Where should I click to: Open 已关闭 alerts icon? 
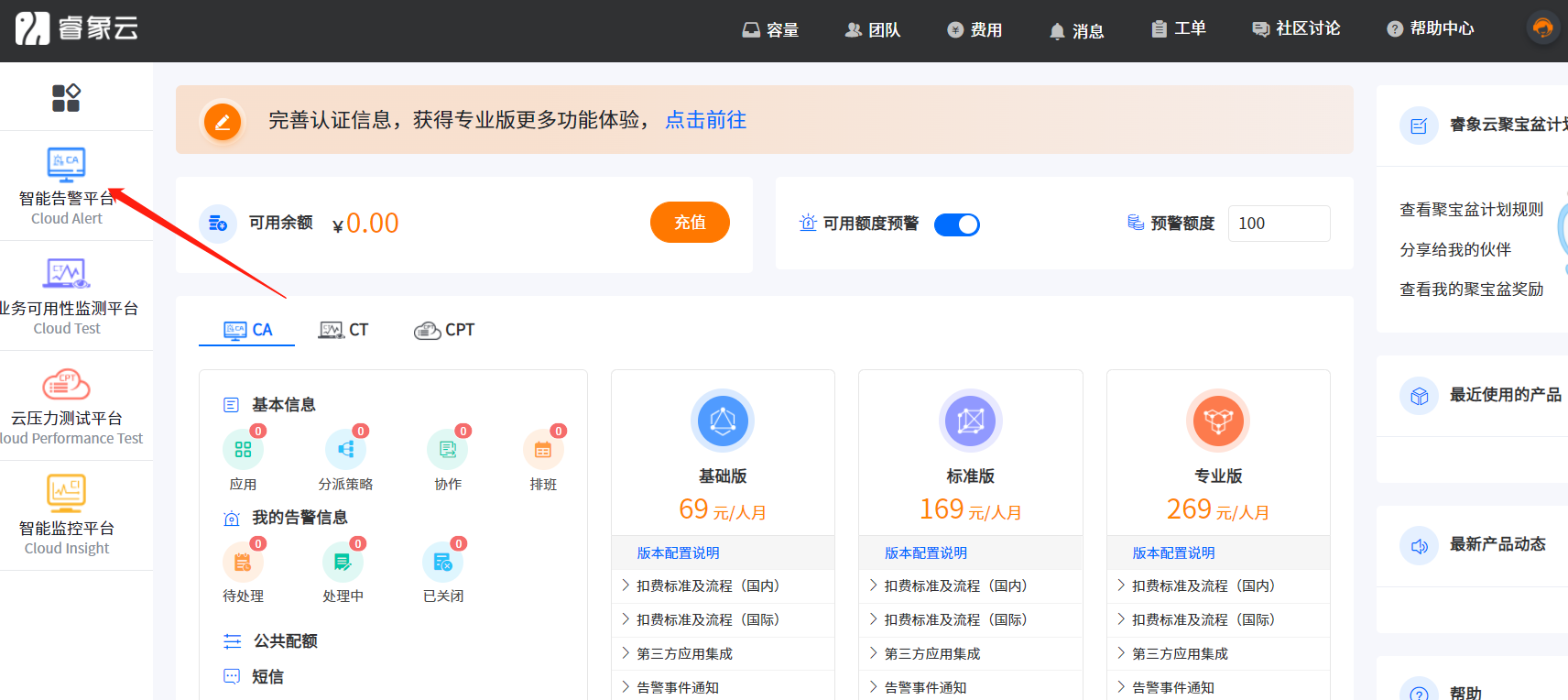[442, 563]
